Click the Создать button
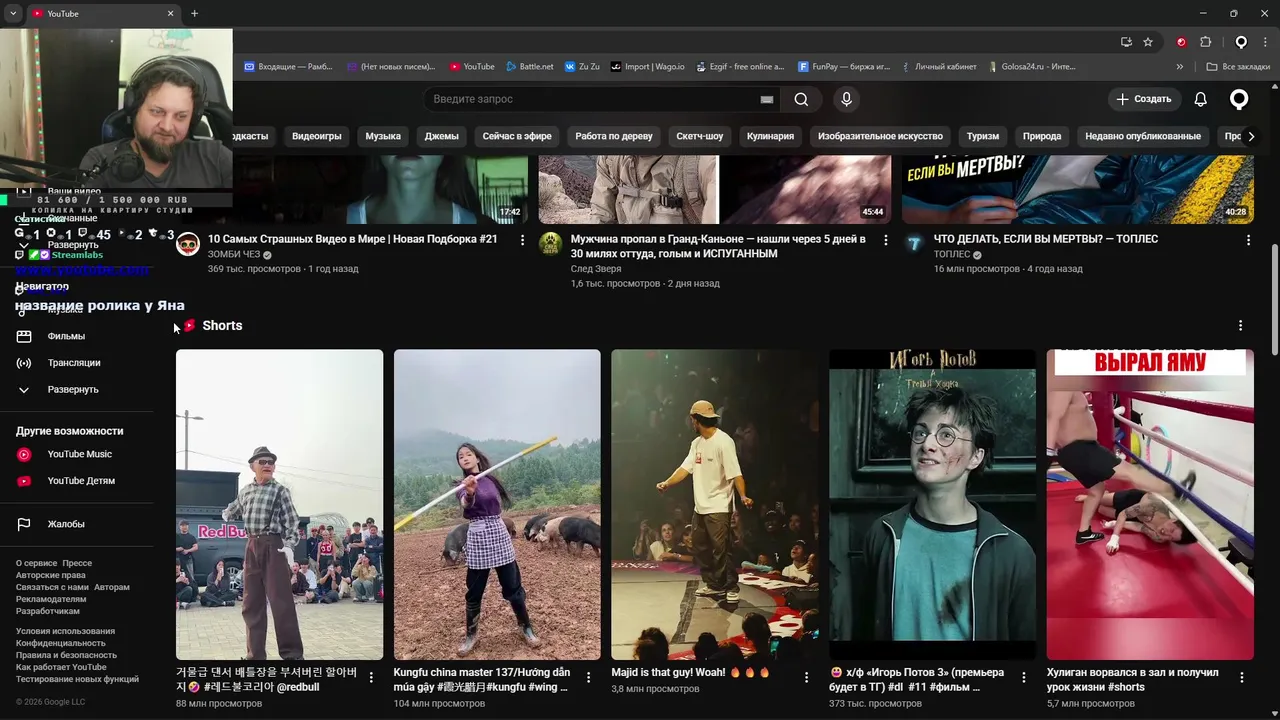 pyautogui.click(x=1144, y=99)
